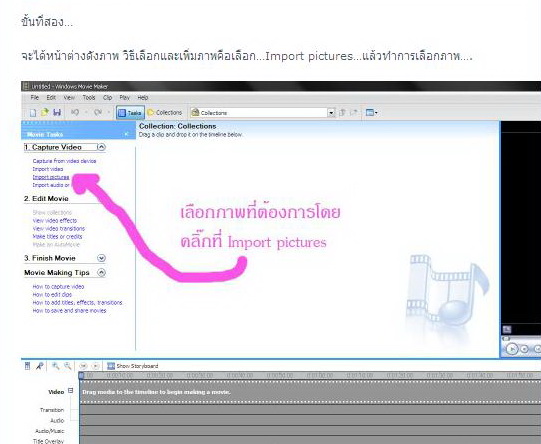Go up one level in collections

click(x=342, y=112)
